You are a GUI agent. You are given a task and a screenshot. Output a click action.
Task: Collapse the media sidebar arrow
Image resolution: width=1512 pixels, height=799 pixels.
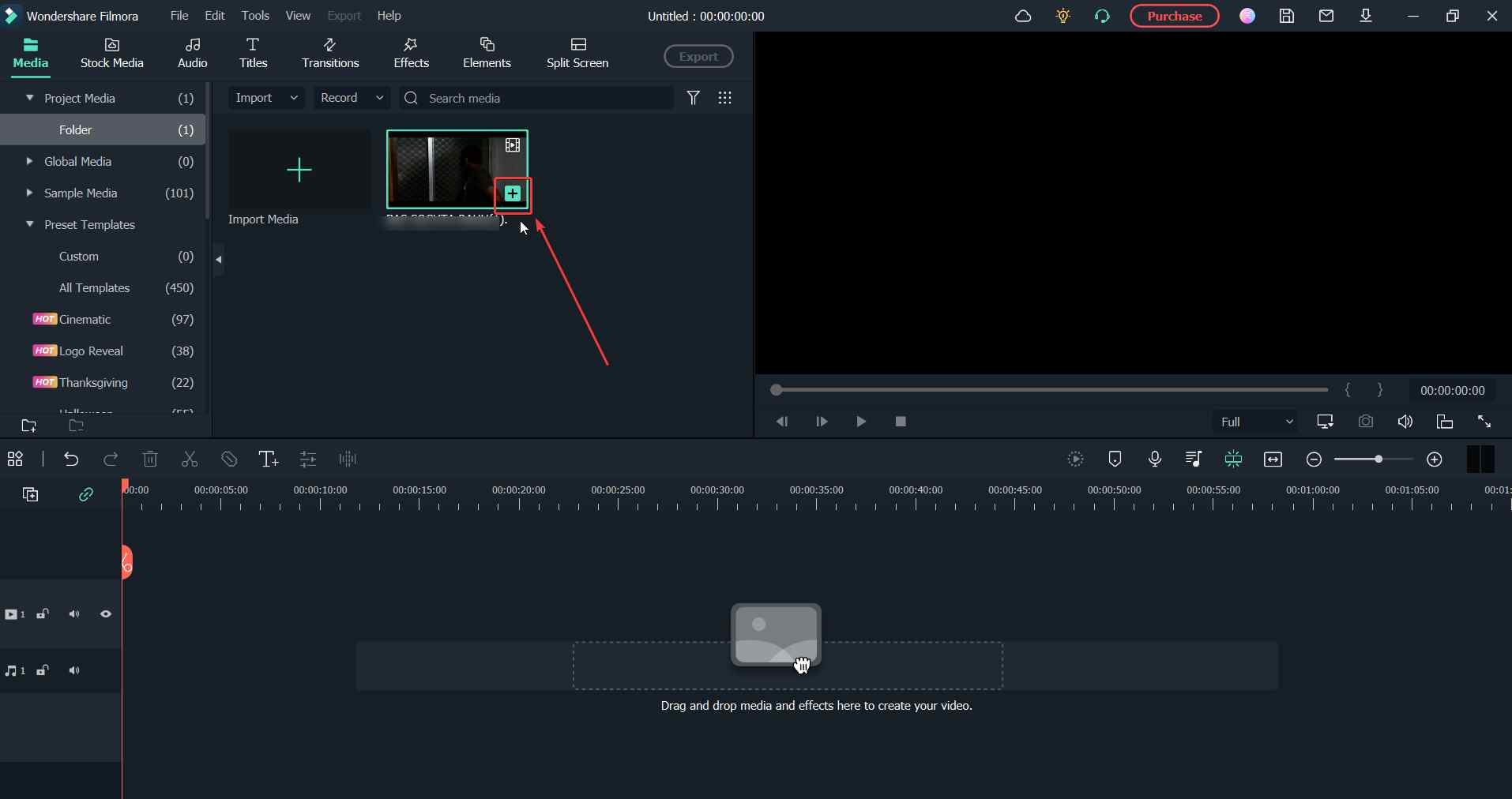click(219, 259)
